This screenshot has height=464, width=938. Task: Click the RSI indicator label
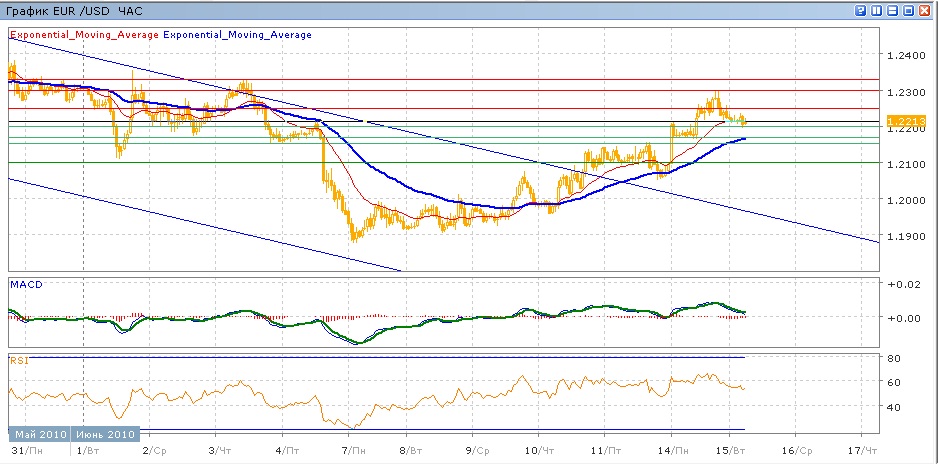pos(18,359)
